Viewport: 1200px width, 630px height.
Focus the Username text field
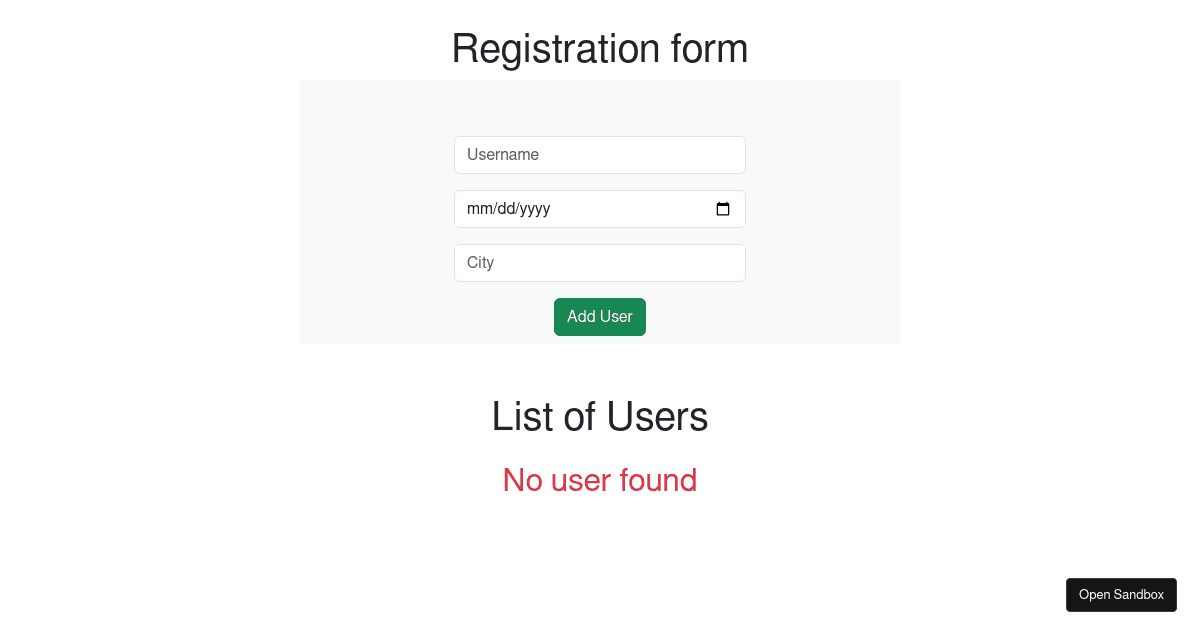(600, 155)
